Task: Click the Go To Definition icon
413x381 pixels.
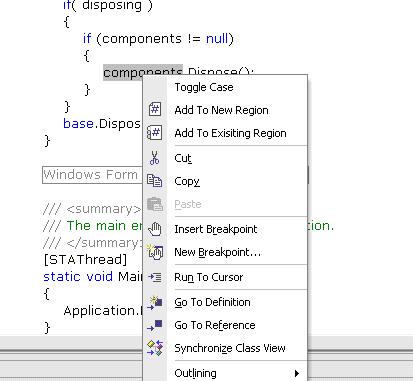Action: coord(155,302)
